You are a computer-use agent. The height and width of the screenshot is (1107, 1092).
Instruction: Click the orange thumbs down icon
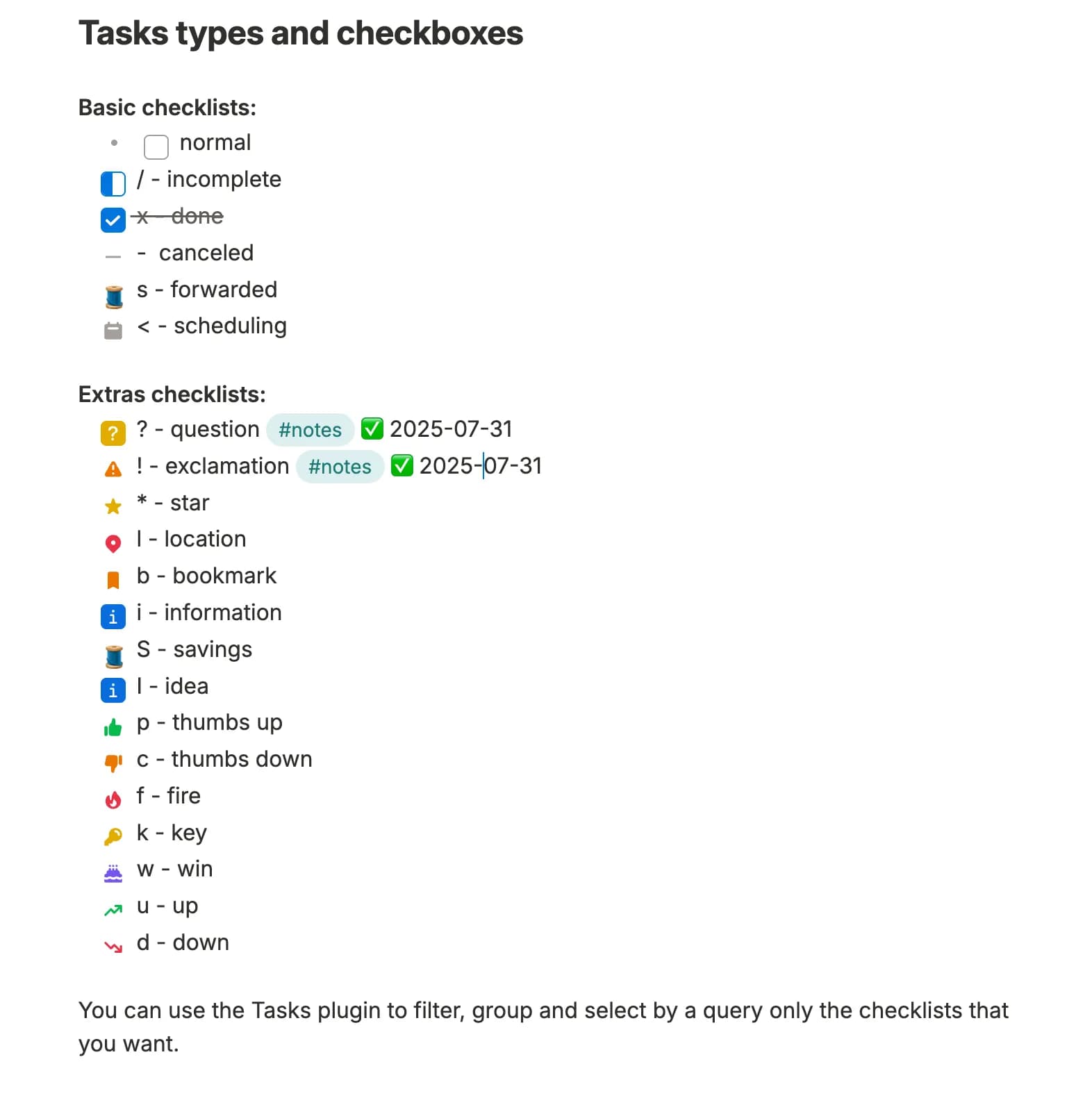[x=113, y=763]
